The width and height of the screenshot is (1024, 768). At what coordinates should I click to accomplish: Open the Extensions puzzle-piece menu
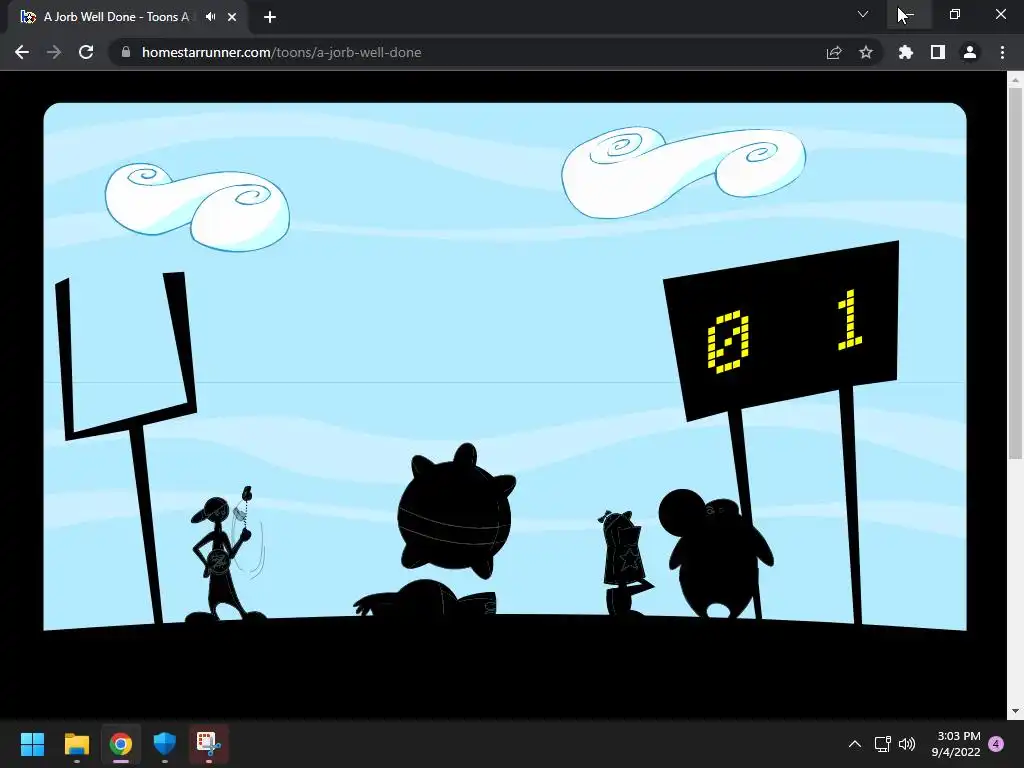click(x=906, y=52)
